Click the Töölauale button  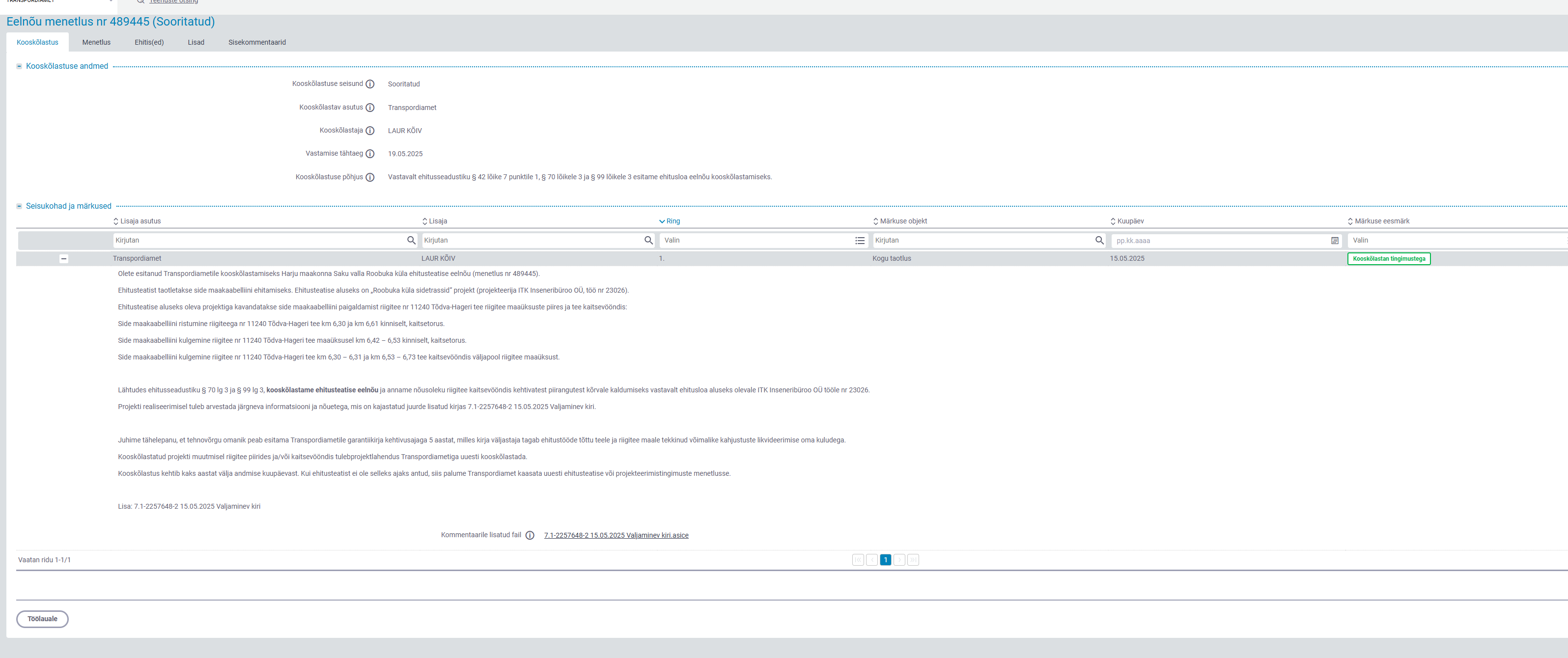click(x=43, y=619)
